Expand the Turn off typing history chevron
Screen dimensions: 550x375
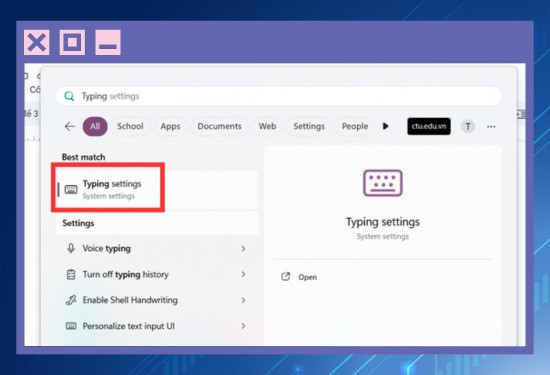(x=243, y=274)
